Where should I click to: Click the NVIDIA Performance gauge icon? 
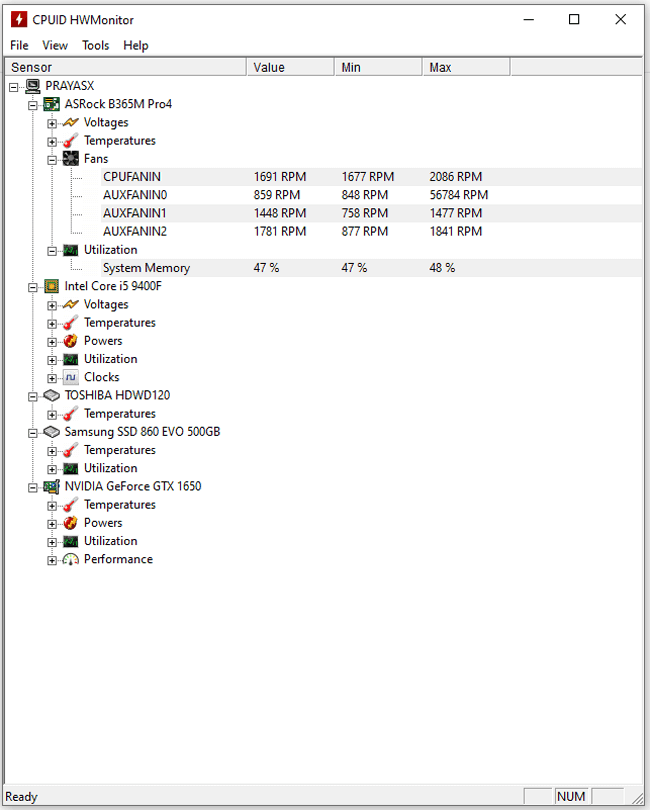pos(71,559)
